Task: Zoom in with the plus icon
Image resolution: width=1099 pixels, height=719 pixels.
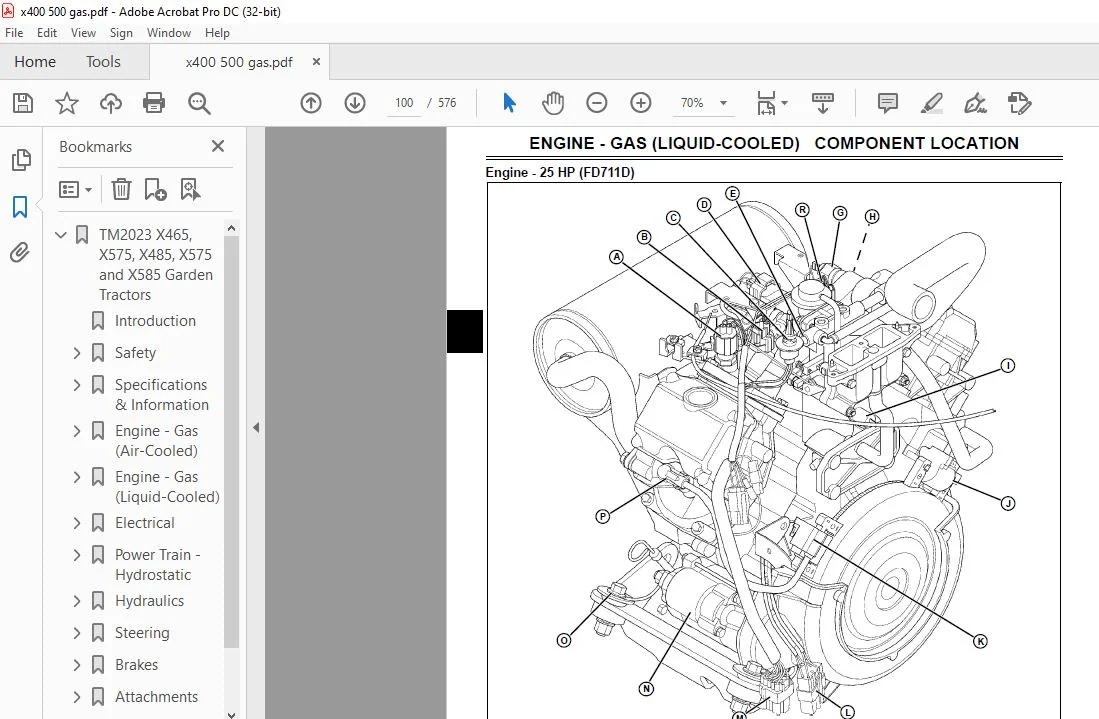Action: click(x=641, y=103)
